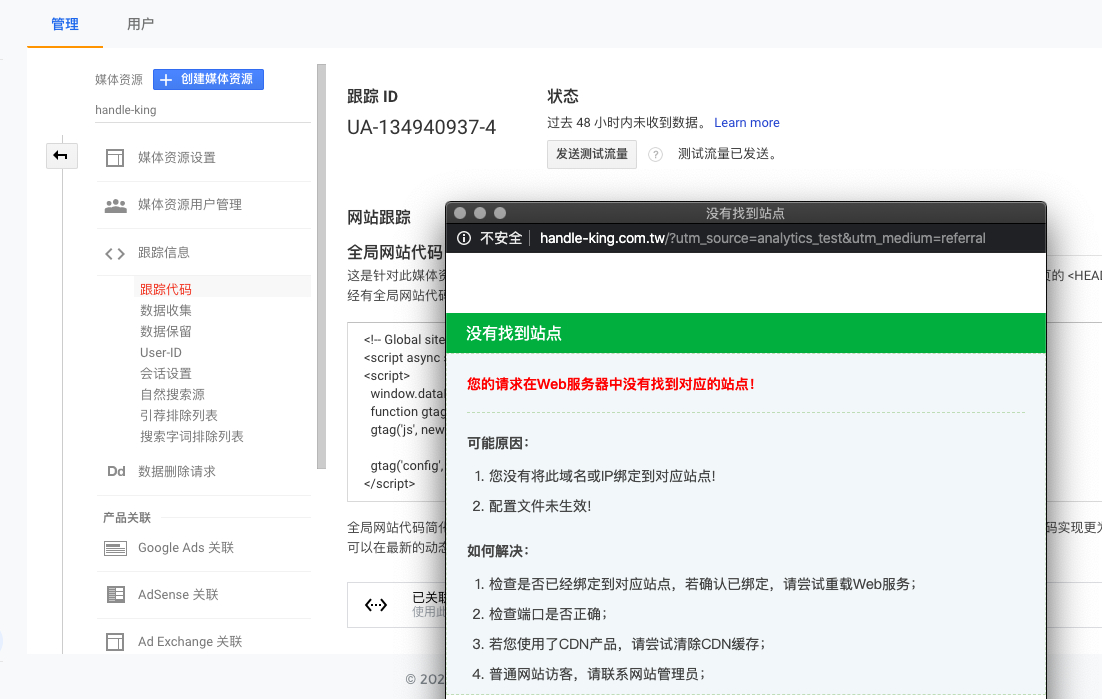Click the 不安全 site info icon
This screenshot has width=1102, height=699.
click(x=464, y=238)
